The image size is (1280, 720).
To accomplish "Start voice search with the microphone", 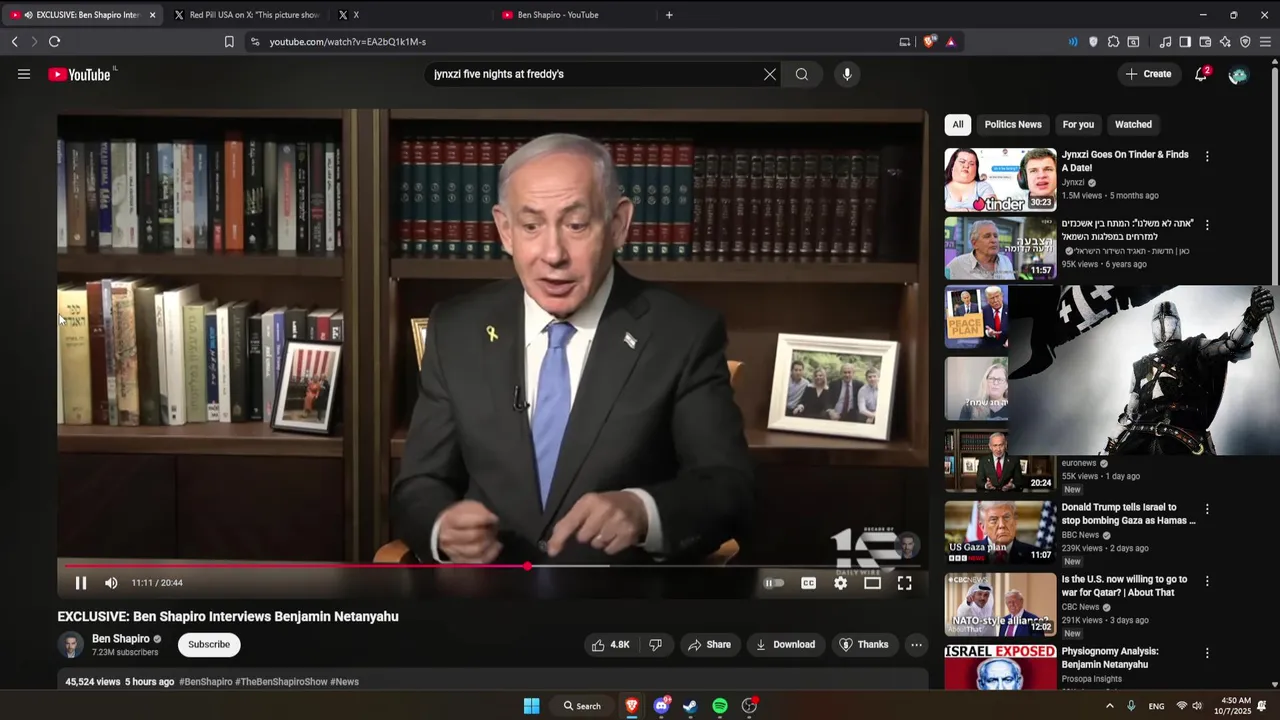I will (x=847, y=74).
